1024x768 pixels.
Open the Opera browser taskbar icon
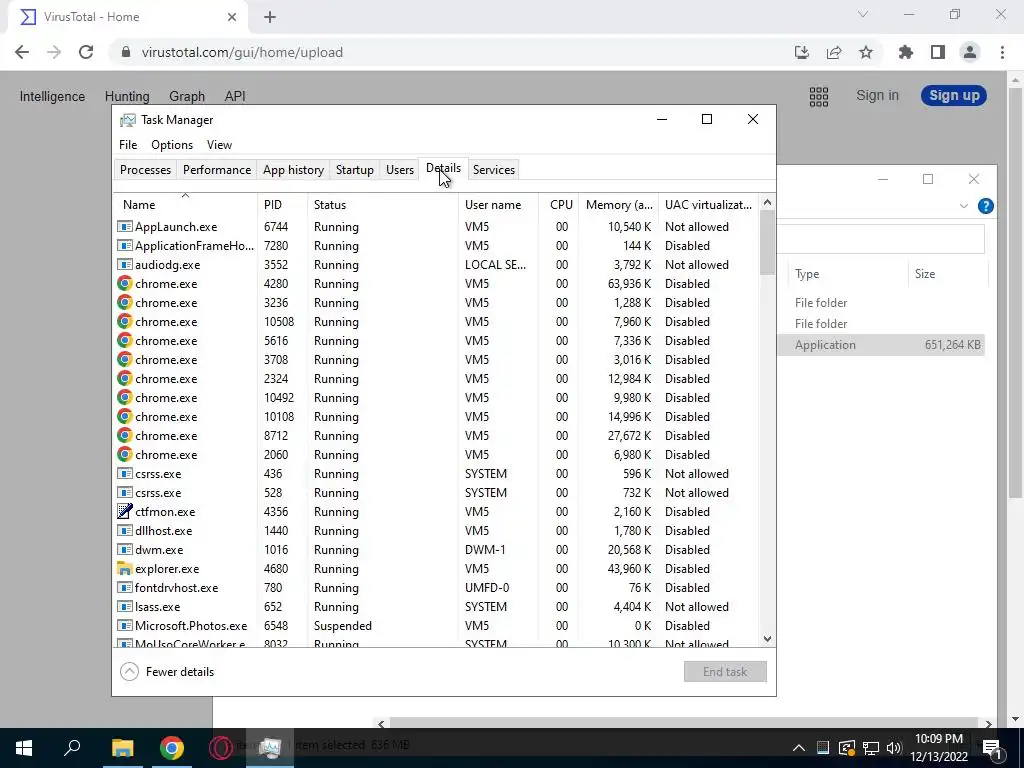point(220,748)
